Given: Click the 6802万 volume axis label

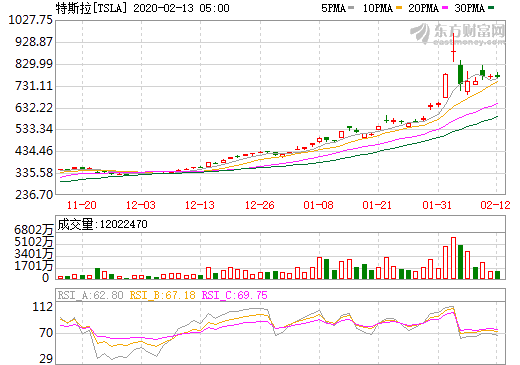Looking at the screenshot, I should click(x=34, y=230).
